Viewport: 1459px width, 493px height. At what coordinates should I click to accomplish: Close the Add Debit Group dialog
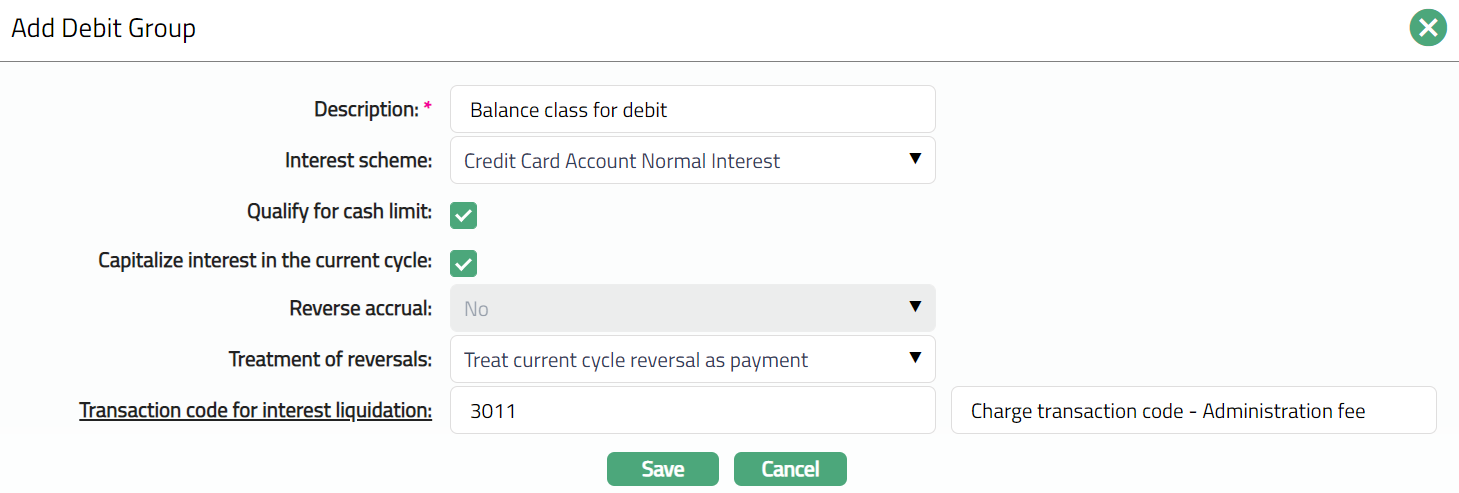[1428, 28]
